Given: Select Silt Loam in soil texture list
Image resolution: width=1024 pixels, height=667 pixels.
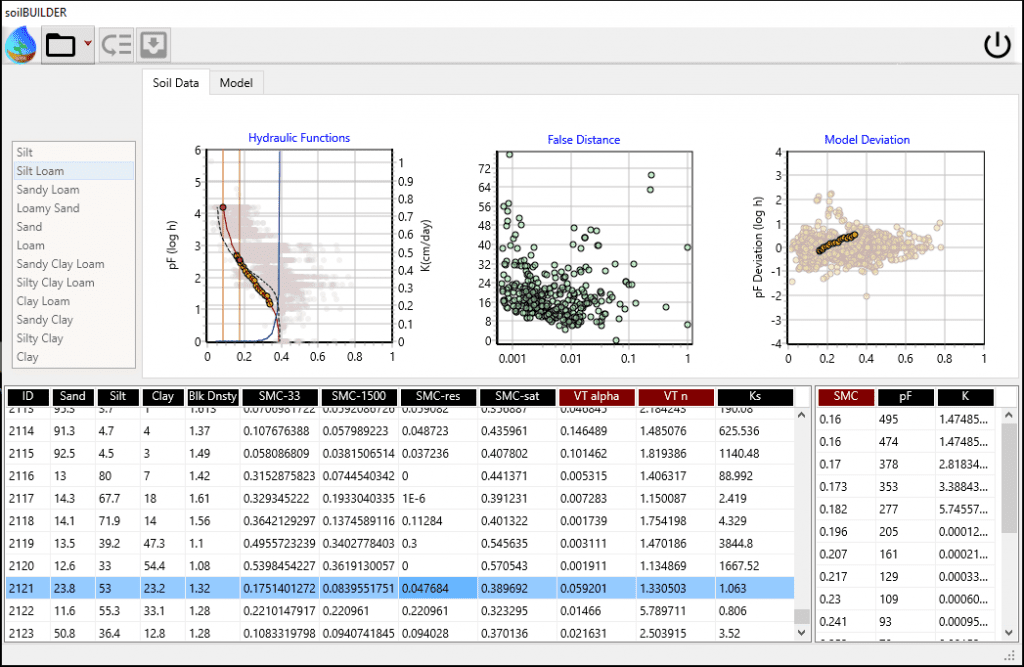Looking at the screenshot, I should 73,171.
